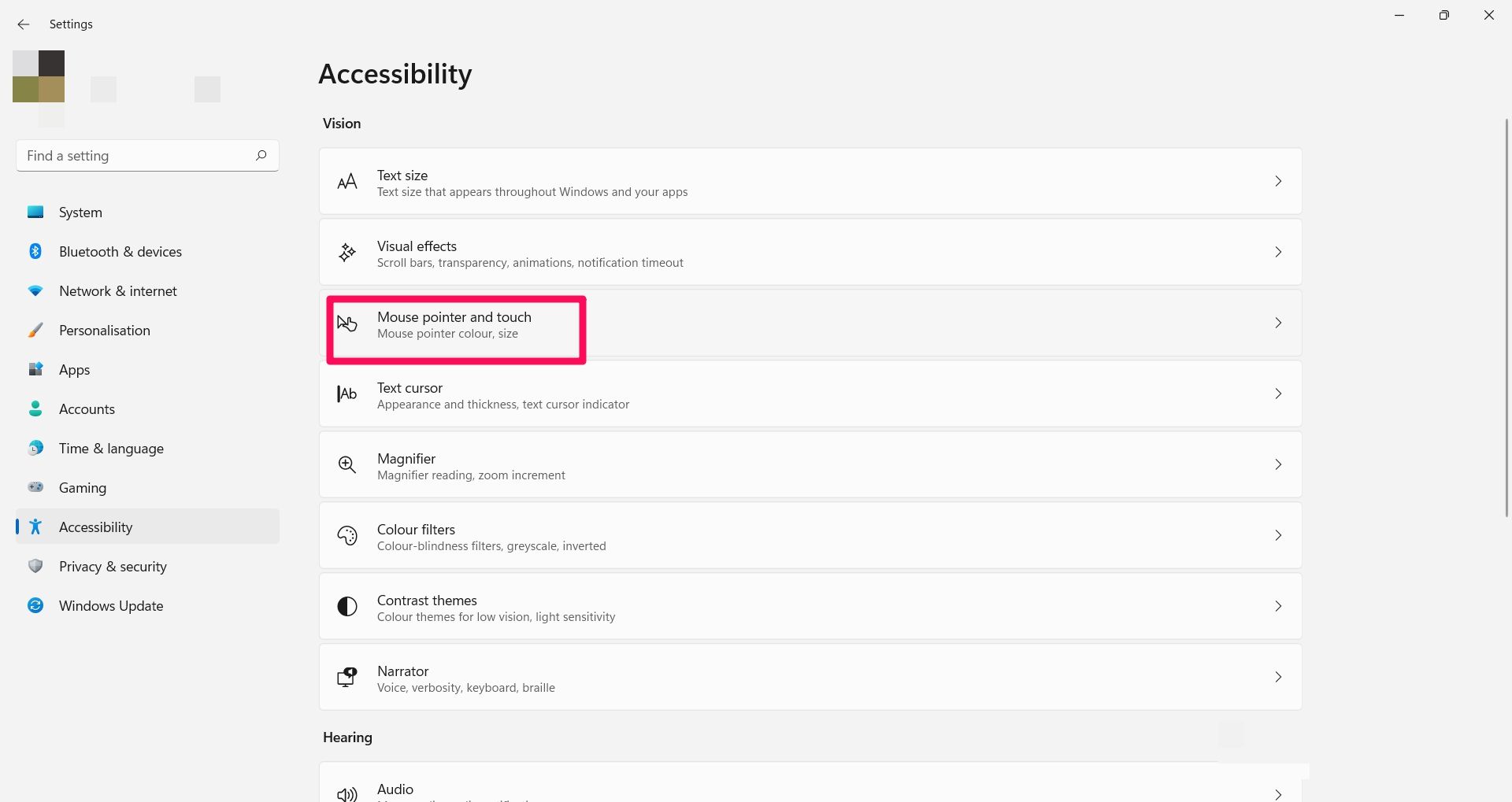Click the vertical page scrollbar
Screen dimensions: 1512x802
coord(1506,315)
